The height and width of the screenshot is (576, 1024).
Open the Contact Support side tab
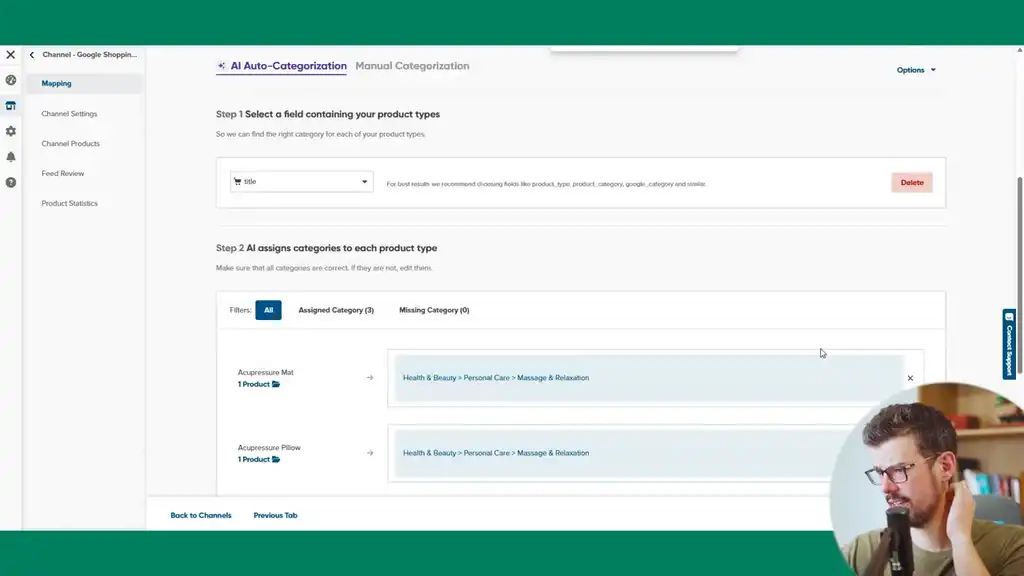click(x=1008, y=340)
